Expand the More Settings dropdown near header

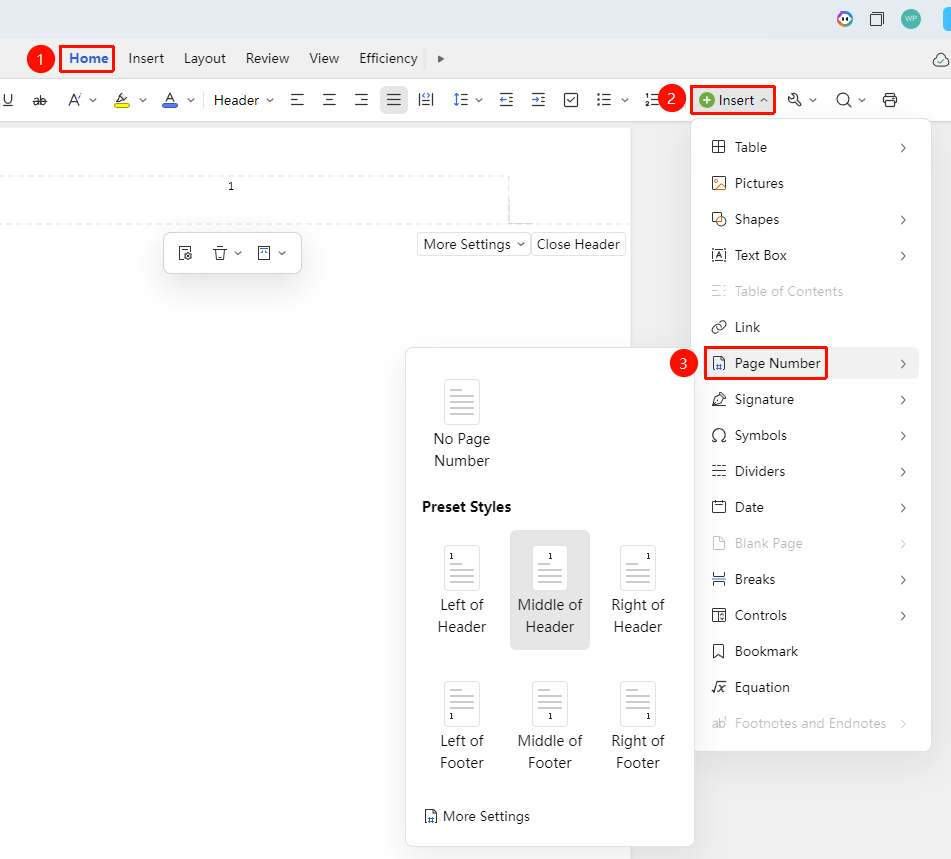coord(474,244)
